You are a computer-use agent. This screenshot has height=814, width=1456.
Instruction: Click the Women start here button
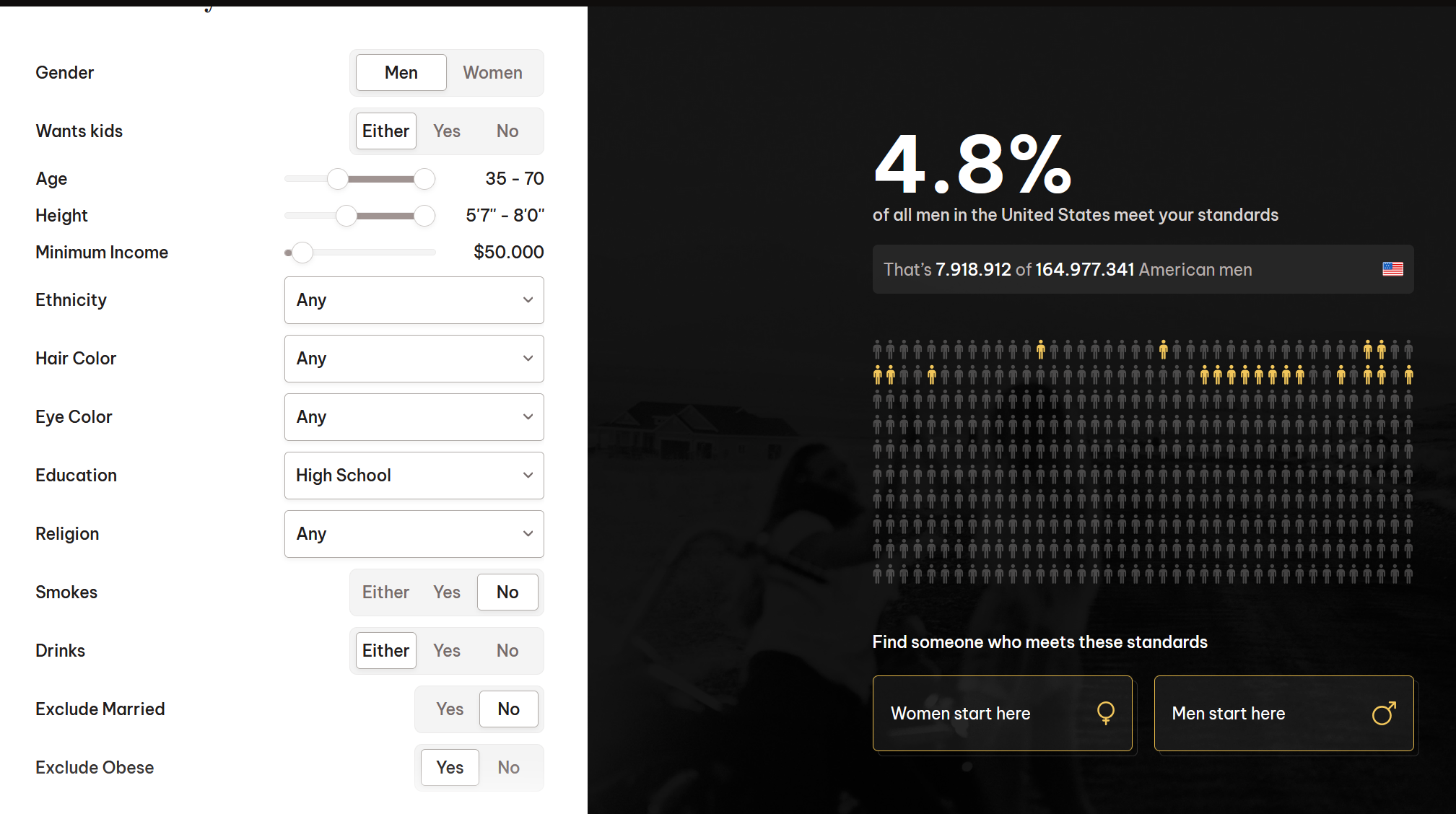(x=1002, y=714)
